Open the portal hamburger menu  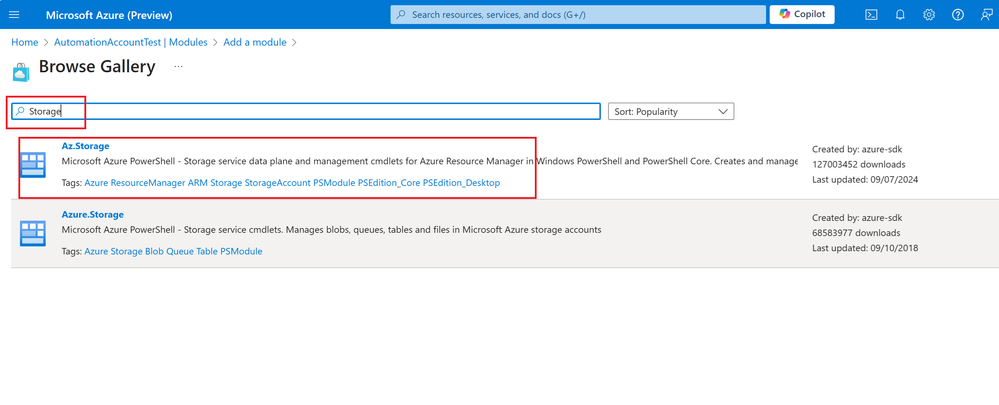tap(14, 15)
